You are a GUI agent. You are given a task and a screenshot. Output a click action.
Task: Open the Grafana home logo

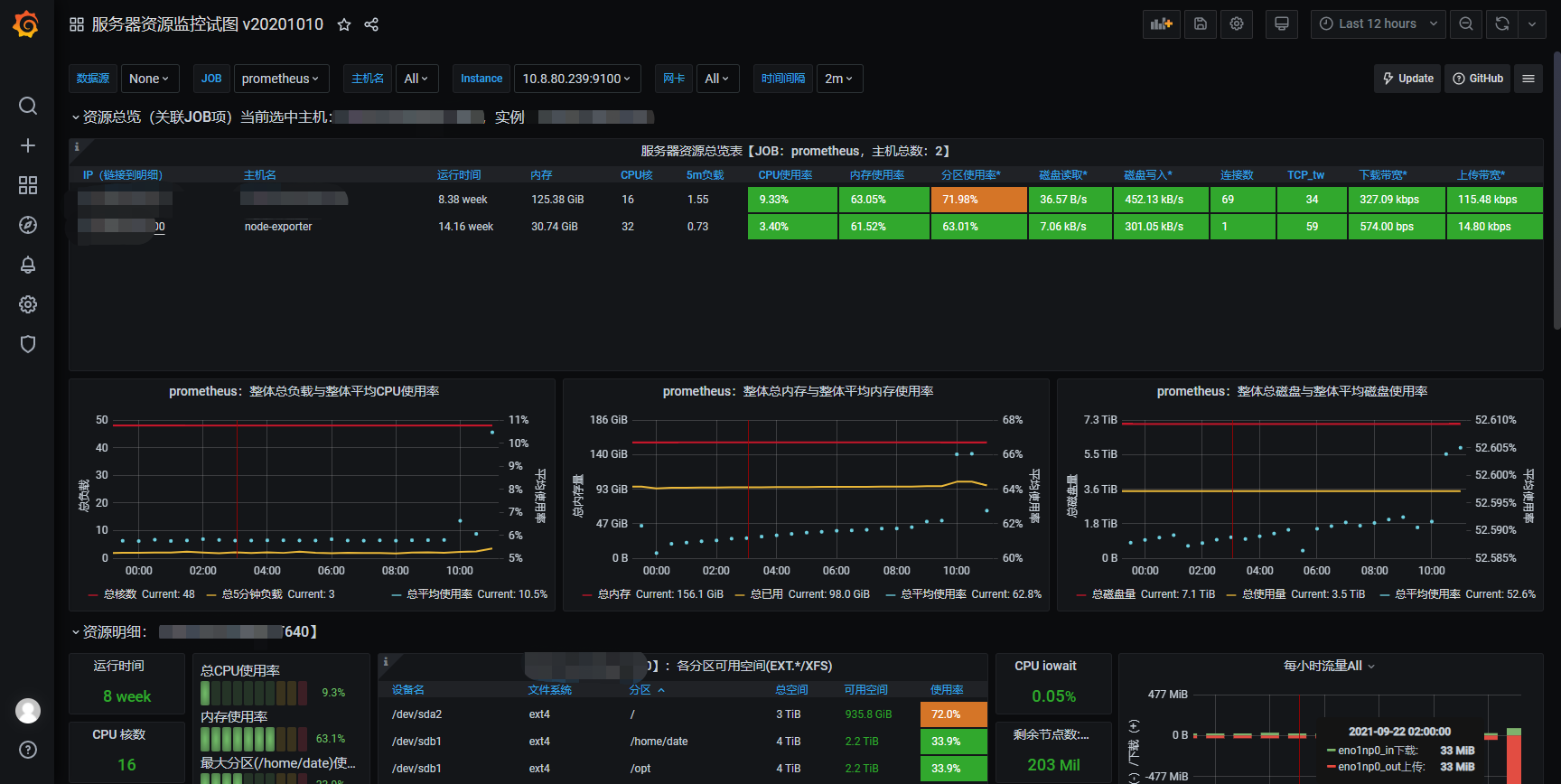26,24
